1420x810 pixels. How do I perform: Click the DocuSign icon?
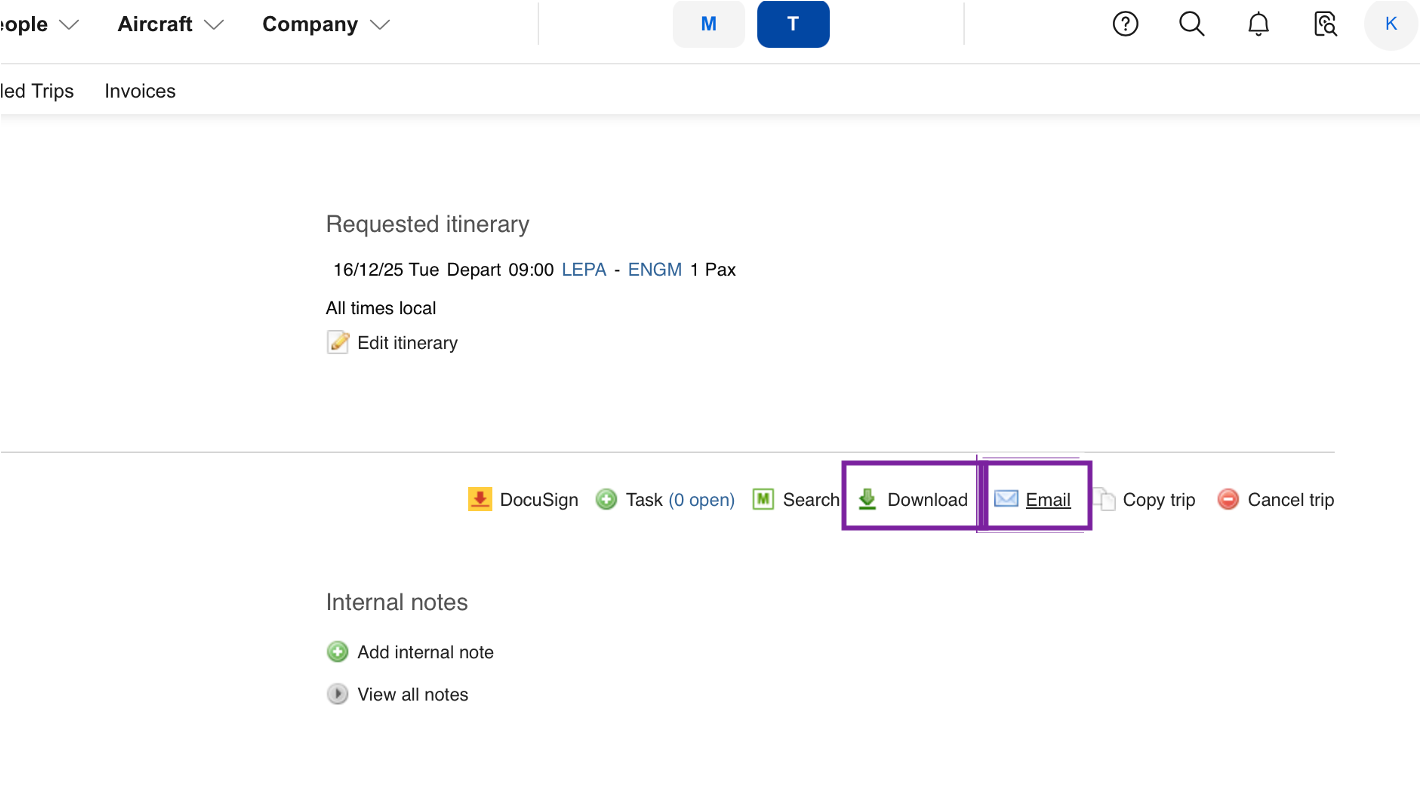[480, 499]
